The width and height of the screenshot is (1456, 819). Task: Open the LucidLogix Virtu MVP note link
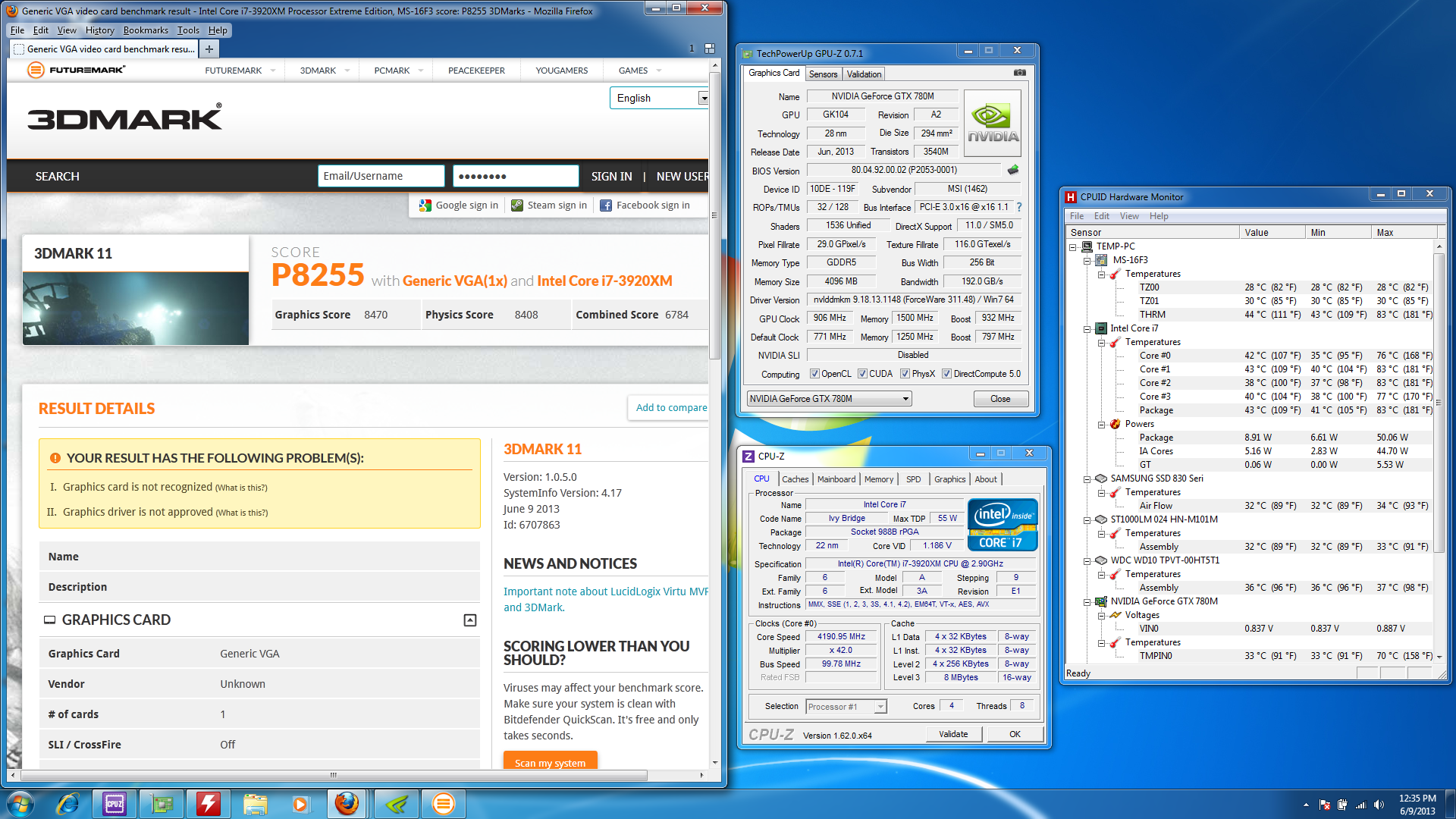click(605, 599)
